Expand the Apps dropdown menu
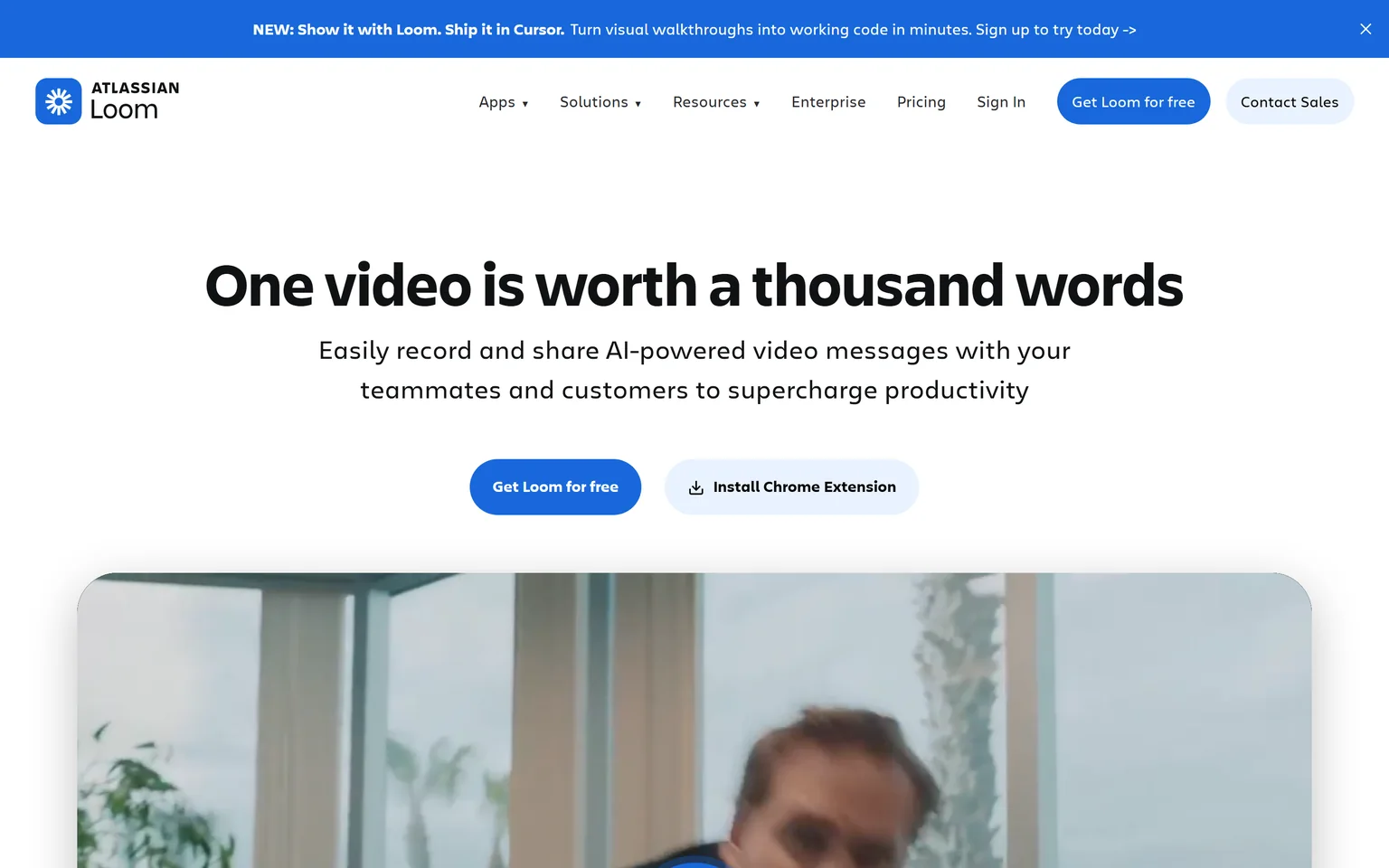 tap(504, 102)
